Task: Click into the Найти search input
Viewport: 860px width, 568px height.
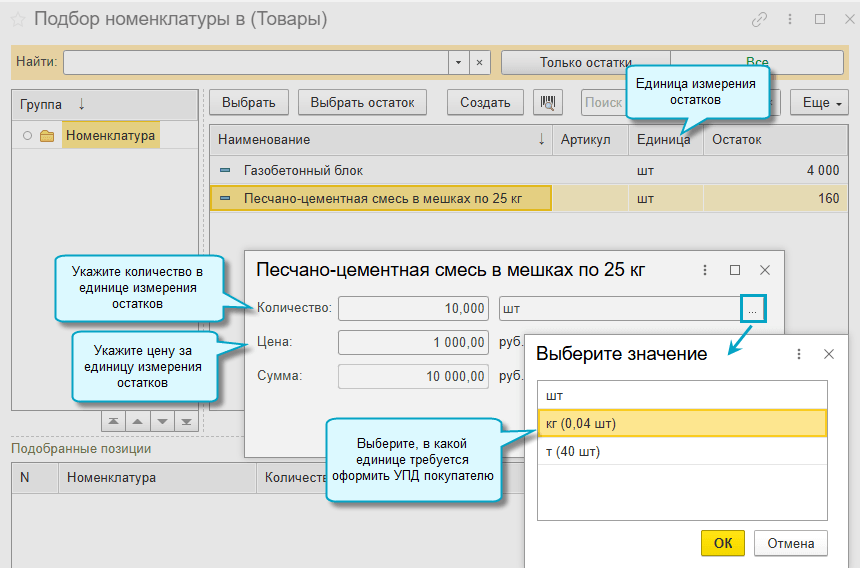Action: pyautogui.click(x=256, y=63)
